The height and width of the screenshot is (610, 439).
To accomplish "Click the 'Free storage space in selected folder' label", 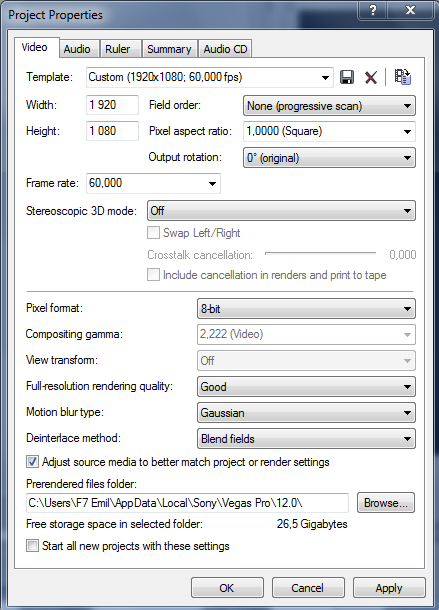I will (114, 524).
